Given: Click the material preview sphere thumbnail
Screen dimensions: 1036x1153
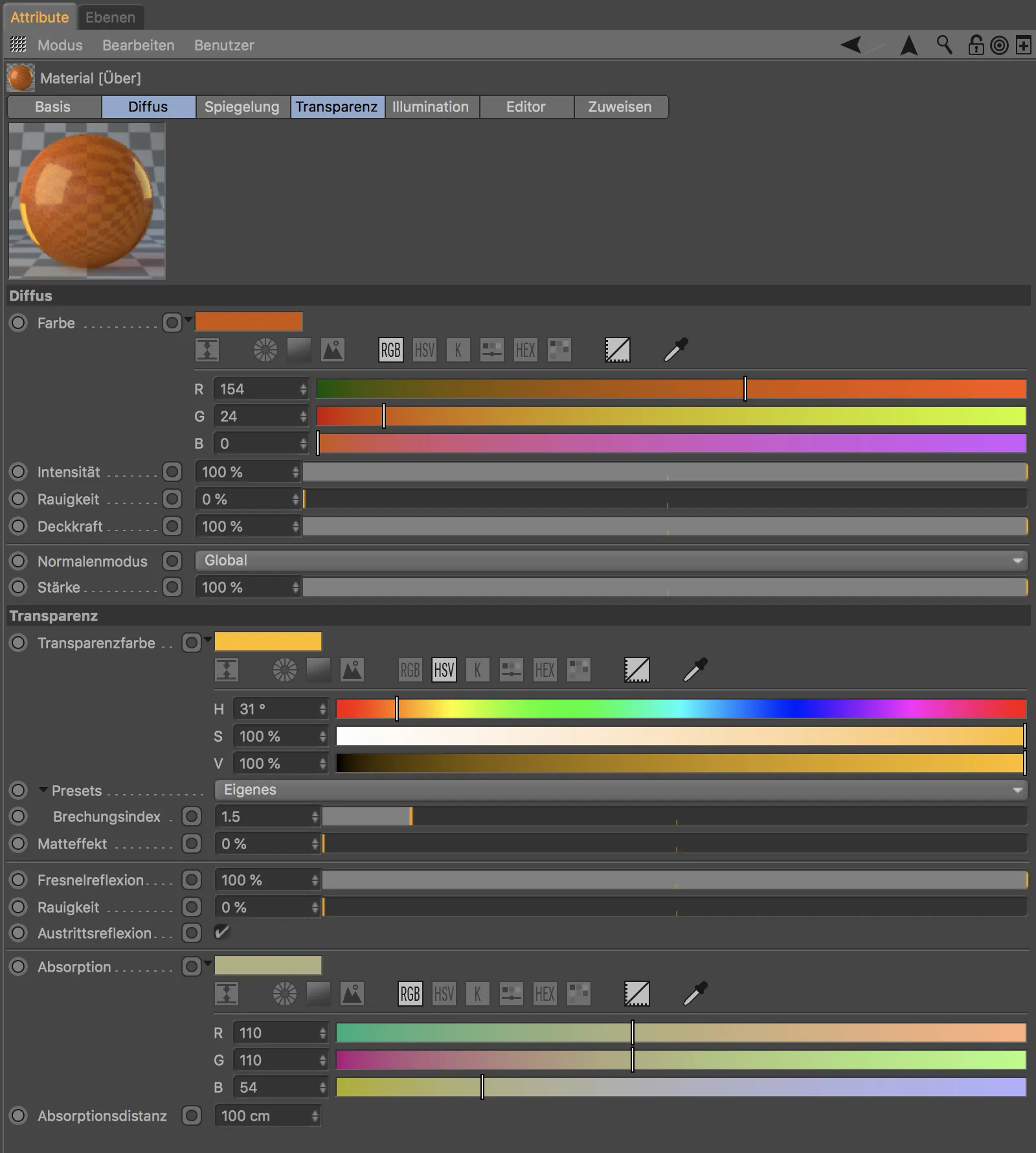Looking at the screenshot, I should (87, 201).
